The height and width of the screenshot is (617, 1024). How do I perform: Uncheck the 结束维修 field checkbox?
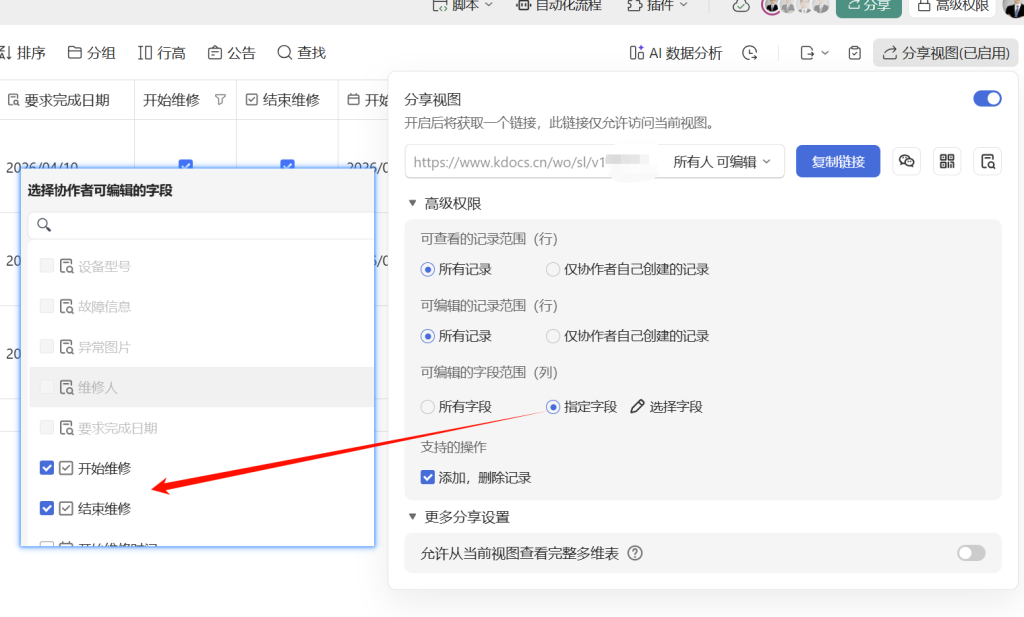pos(46,509)
